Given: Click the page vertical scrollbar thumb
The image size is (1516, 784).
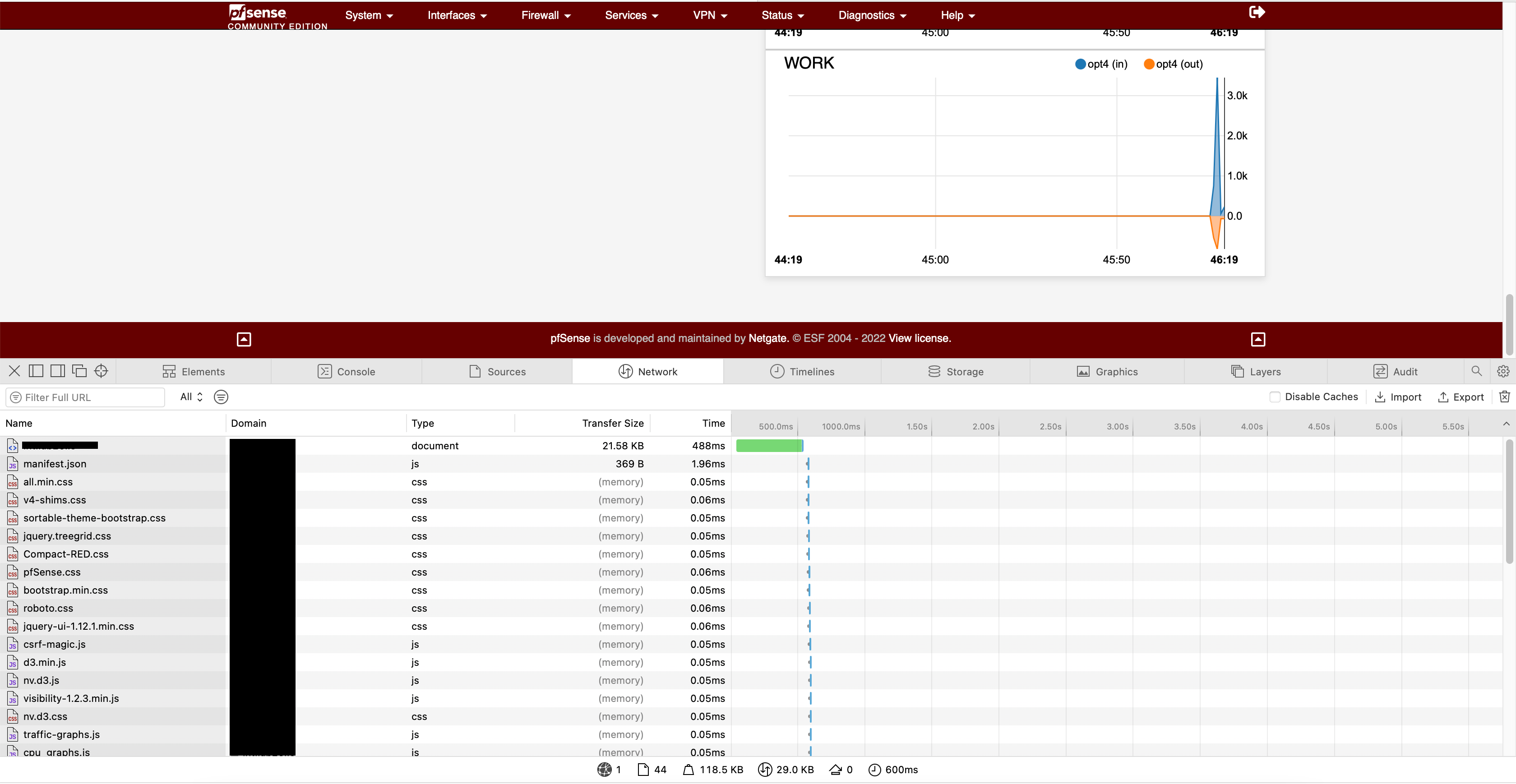Looking at the screenshot, I should pyautogui.click(x=1510, y=324).
